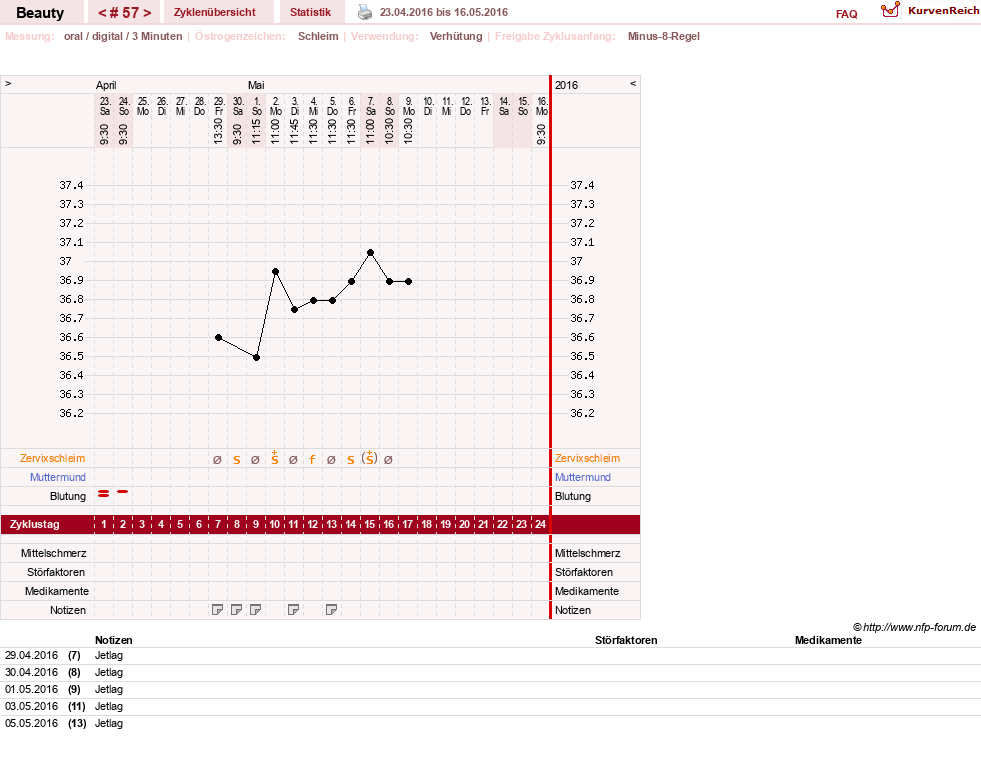Screen dimensions: 981x759
Task: Click the temperature point on 9 May
Action: pos(409,282)
